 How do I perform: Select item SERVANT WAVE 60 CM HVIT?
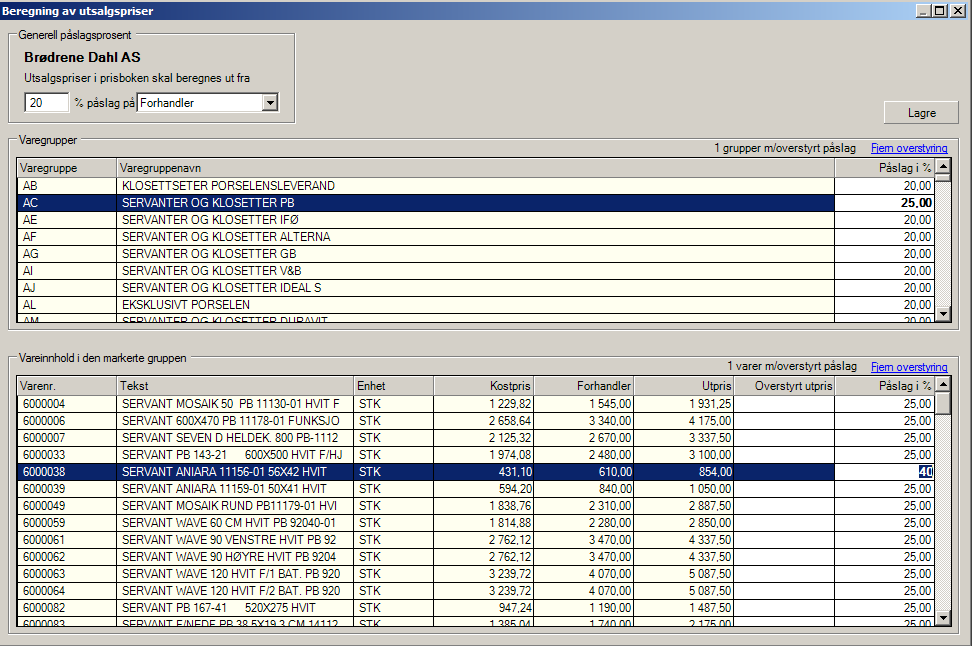pos(475,523)
